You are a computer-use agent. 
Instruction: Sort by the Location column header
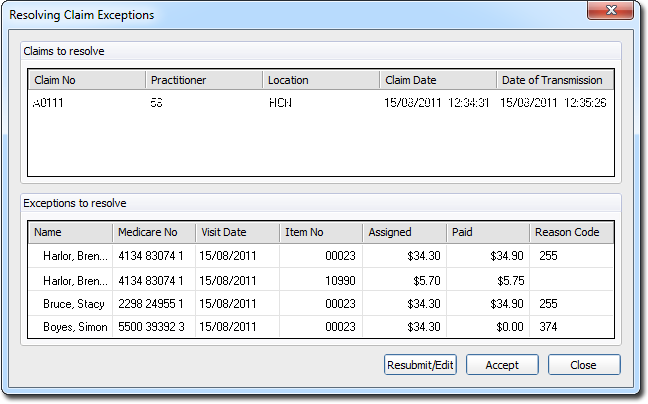320,80
